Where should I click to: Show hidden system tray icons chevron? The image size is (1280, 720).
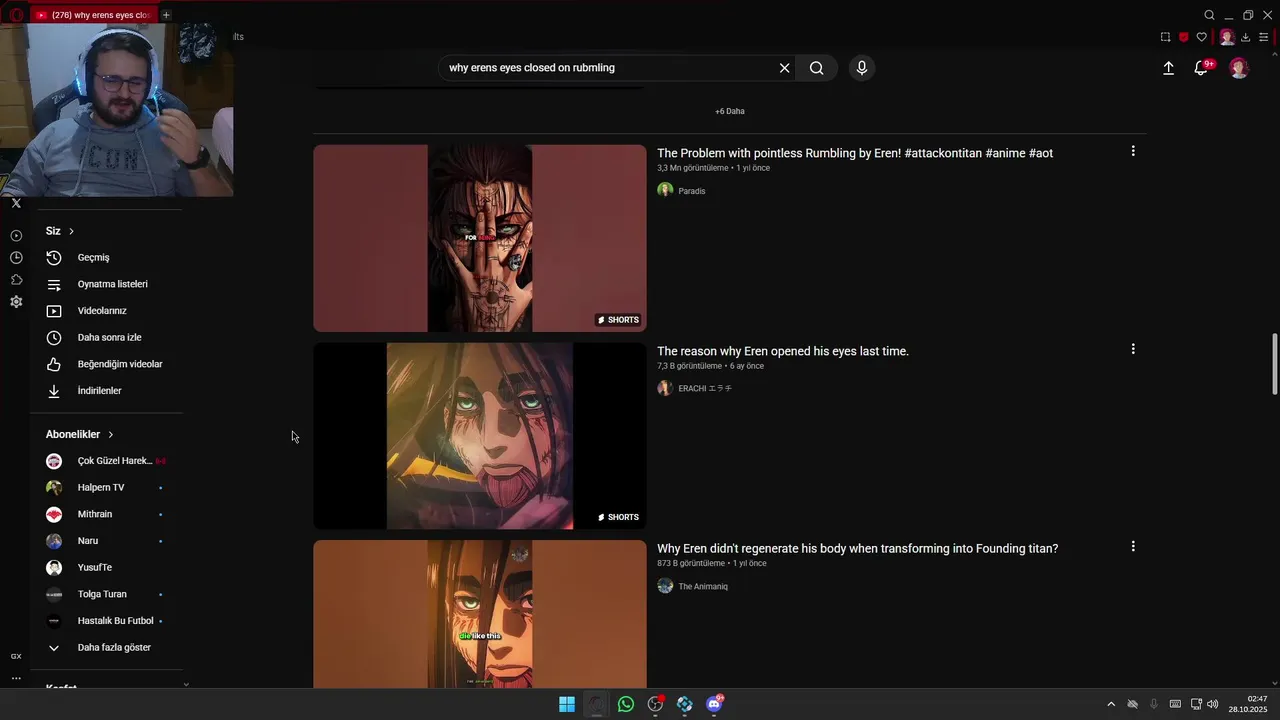[1110, 704]
